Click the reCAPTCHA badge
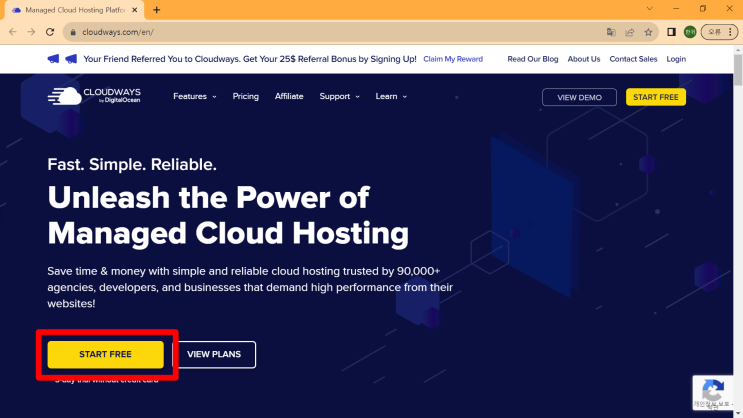743x418 pixels. (x=713, y=393)
